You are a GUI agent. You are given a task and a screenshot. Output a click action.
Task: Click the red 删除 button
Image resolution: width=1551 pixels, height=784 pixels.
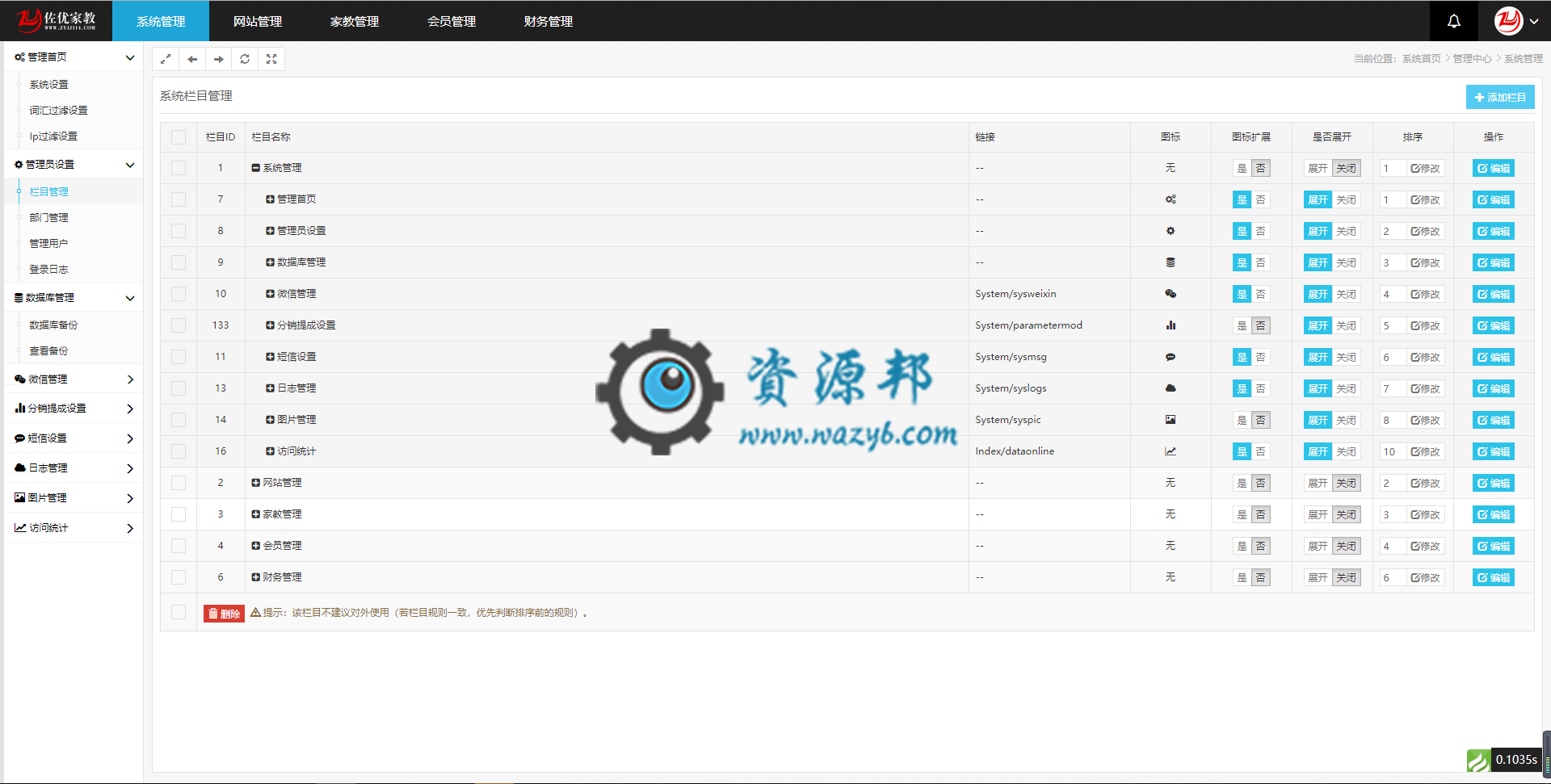click(x=224, y=614)
